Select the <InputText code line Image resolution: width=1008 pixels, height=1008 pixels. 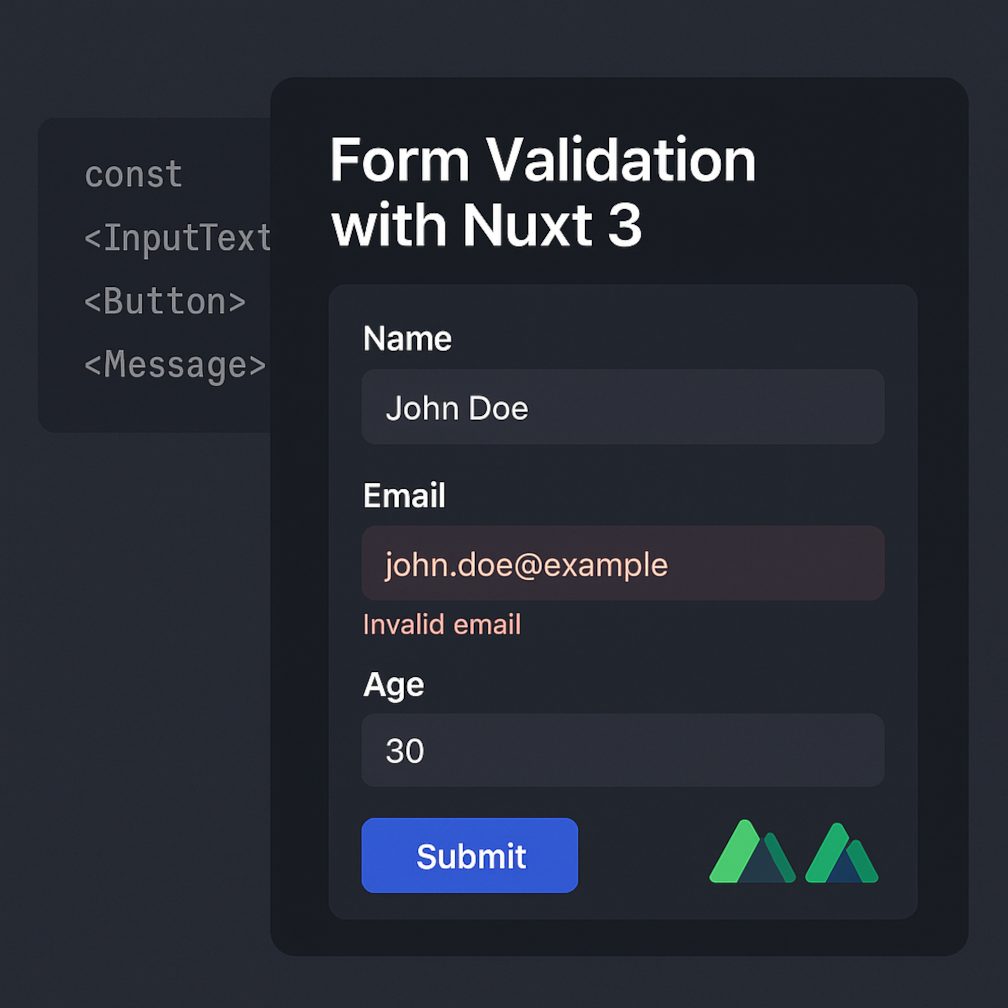177,238
